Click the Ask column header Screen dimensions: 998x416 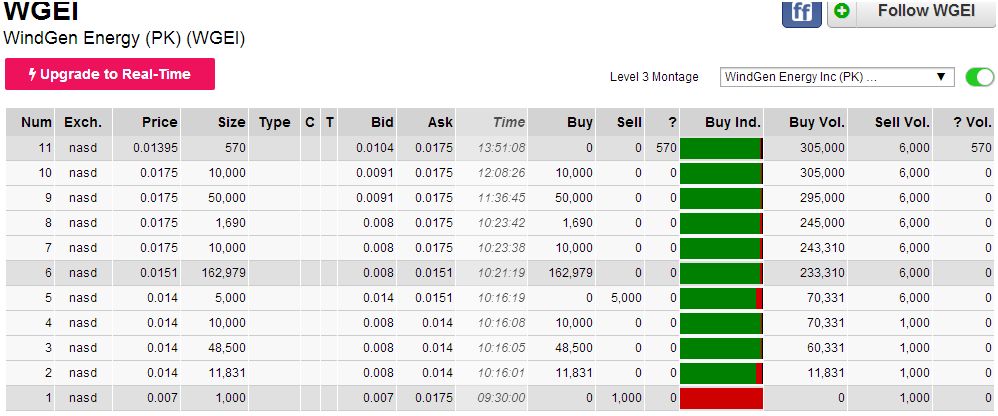click(x=426, y=122)
